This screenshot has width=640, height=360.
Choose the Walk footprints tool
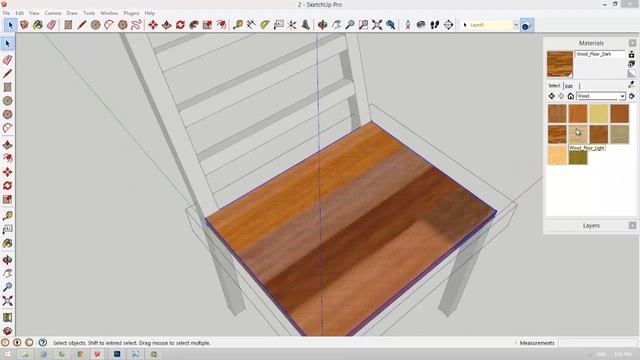coord(435,25)
